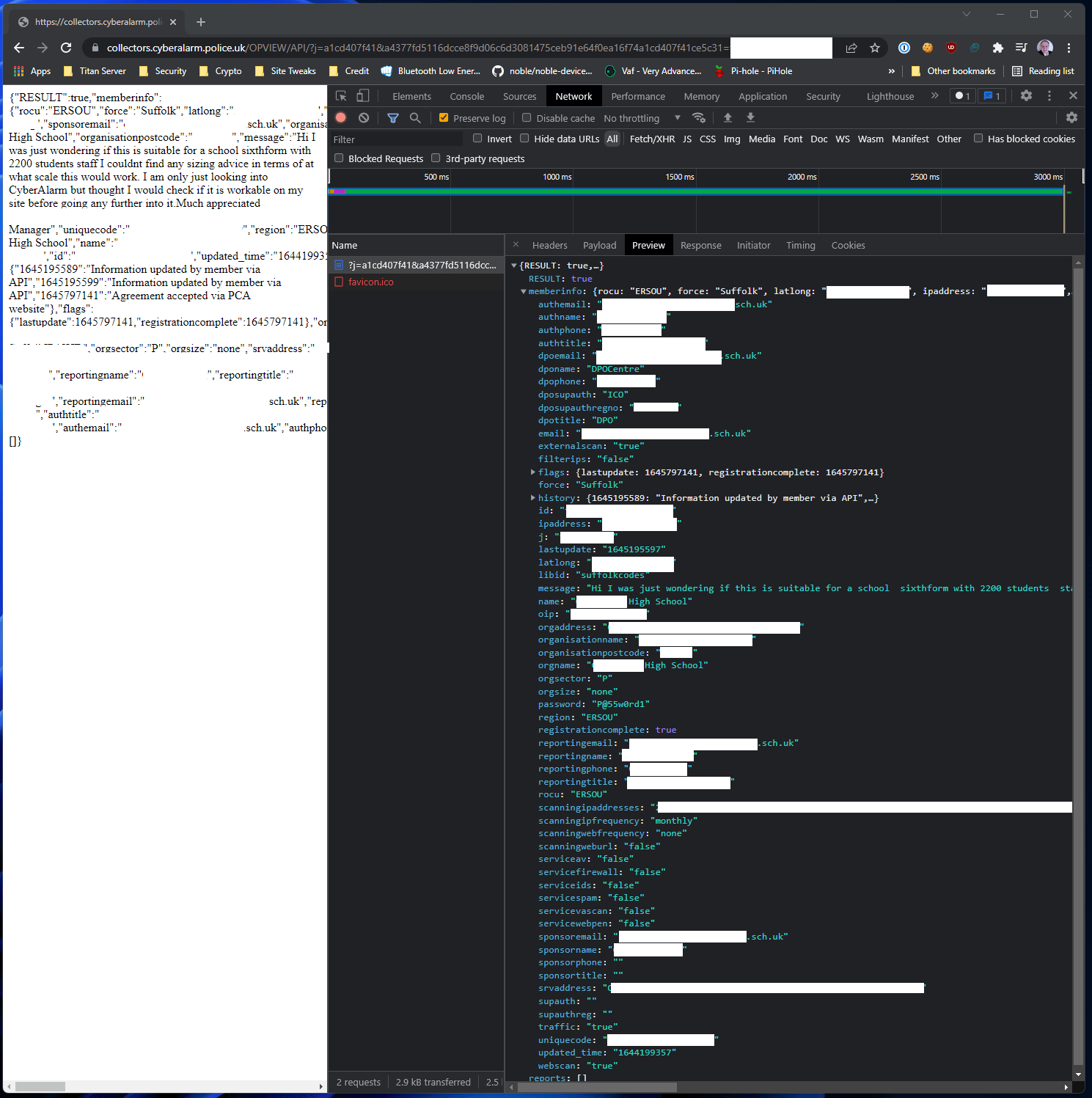Open the Response tab
This screenshot has width=1092, height=1098.
tap(700, 246)
